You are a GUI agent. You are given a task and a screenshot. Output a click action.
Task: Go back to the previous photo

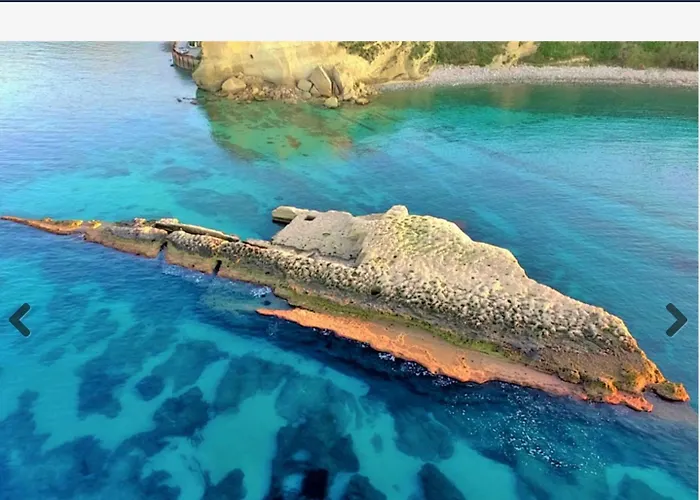click(x=20, y=320)
